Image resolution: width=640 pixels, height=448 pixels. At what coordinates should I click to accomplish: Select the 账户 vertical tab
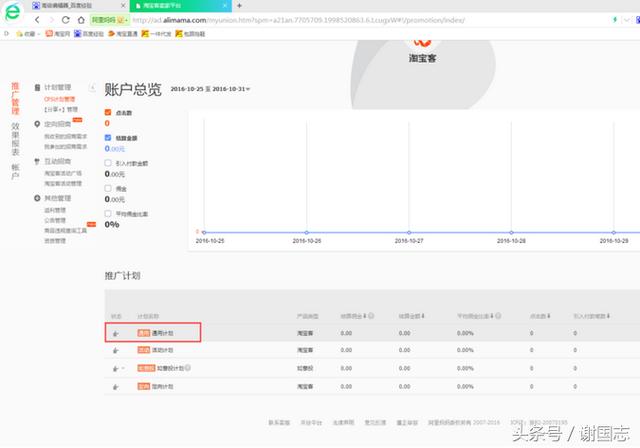coord(15,171)
